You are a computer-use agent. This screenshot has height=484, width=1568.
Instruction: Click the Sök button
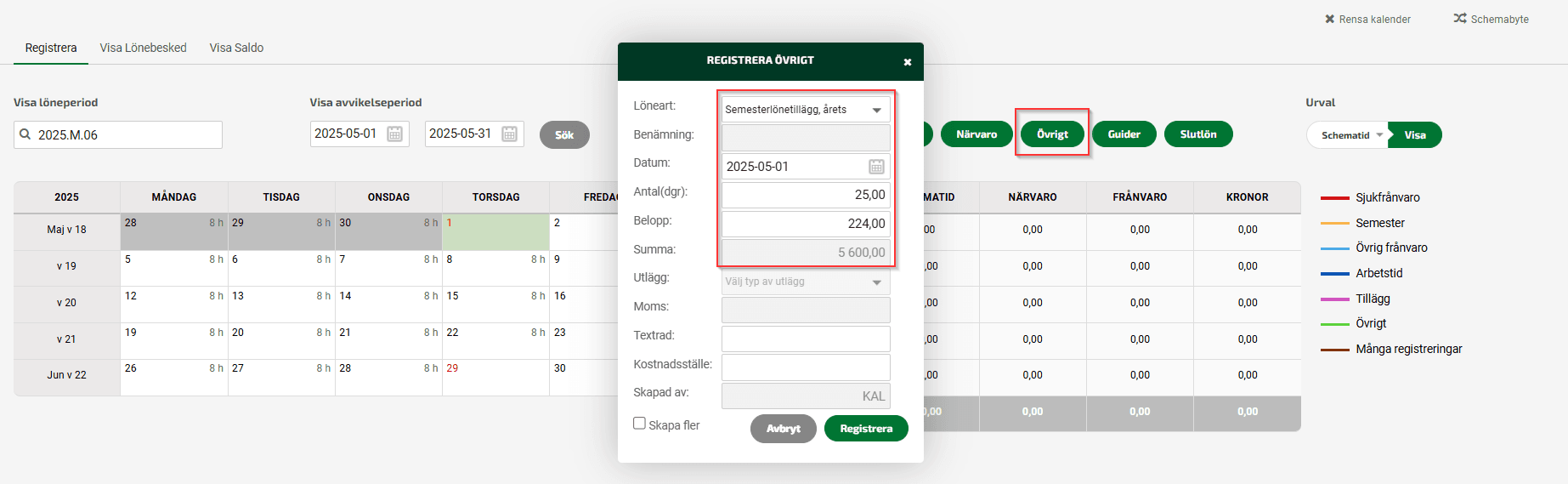[564, 134]
